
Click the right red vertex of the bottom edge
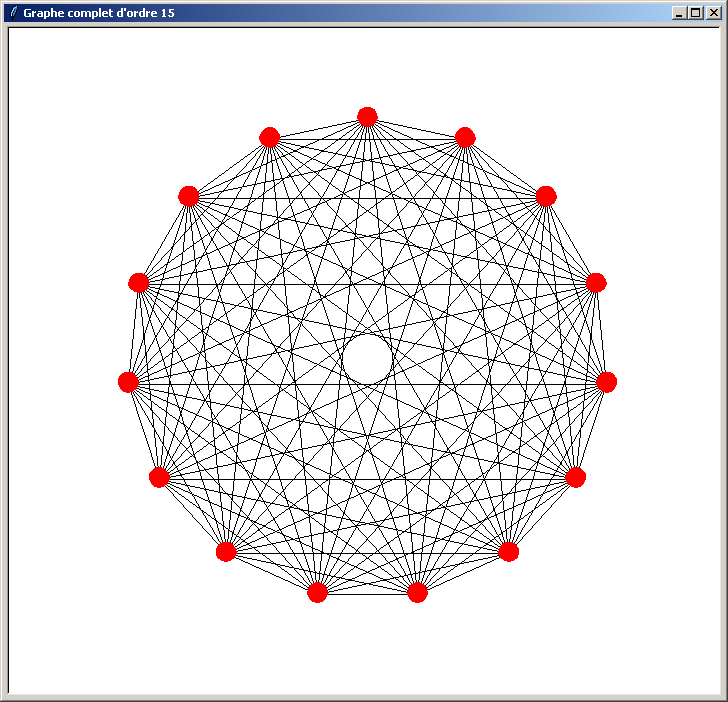[417, 592]
